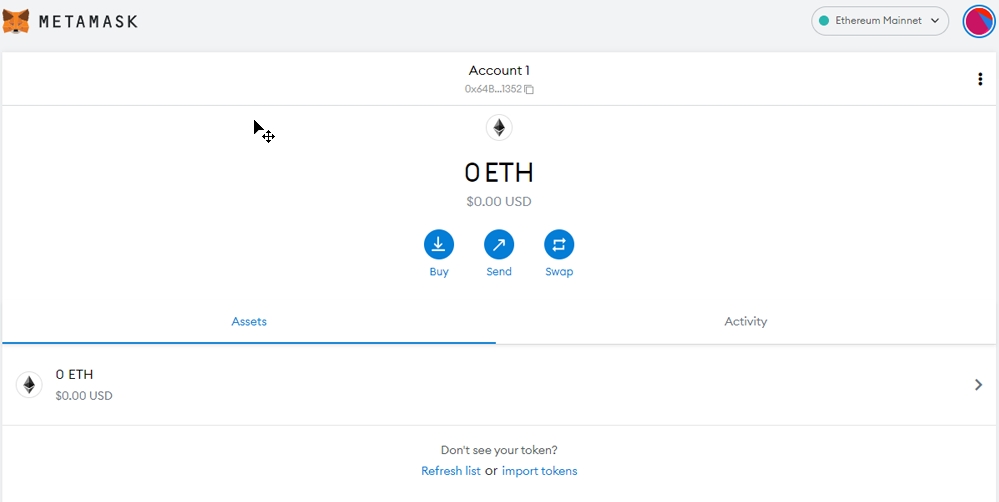The height and width of the screenshot is (502, 999).
Task: Open the Ethereum Mainnet network dropdown
Action: click(880, 21)
